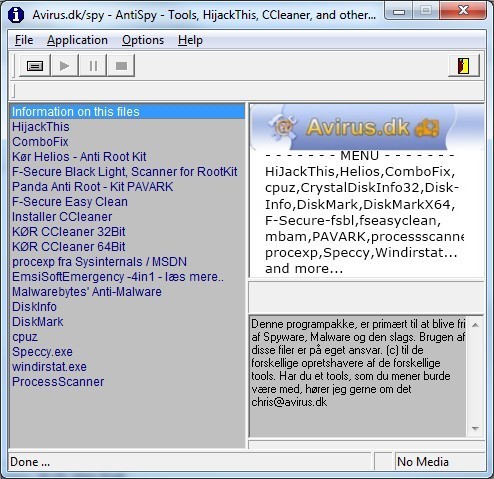Click the Stop toolbar button
Viewport: 494px width, 479px height.
121,66
